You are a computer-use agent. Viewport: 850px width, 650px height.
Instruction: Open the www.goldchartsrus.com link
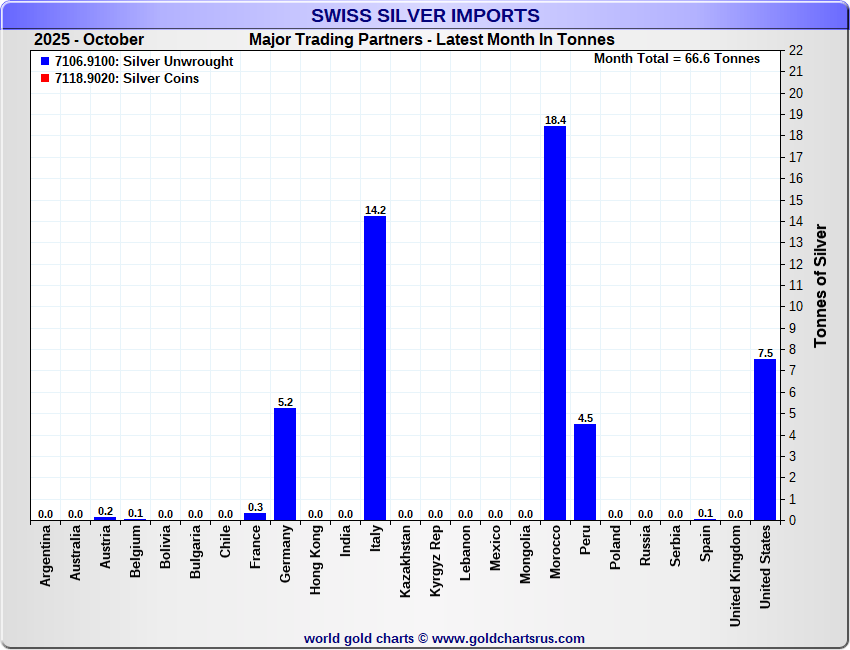508,638
